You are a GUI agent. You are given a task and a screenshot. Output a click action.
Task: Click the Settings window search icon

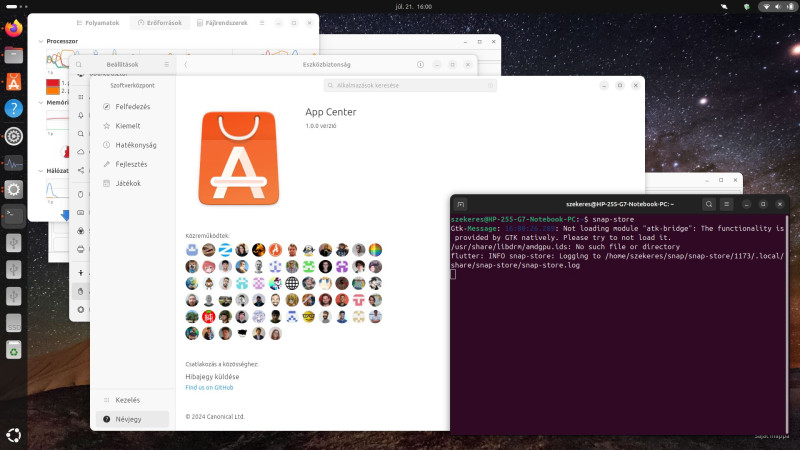(79, 65)
